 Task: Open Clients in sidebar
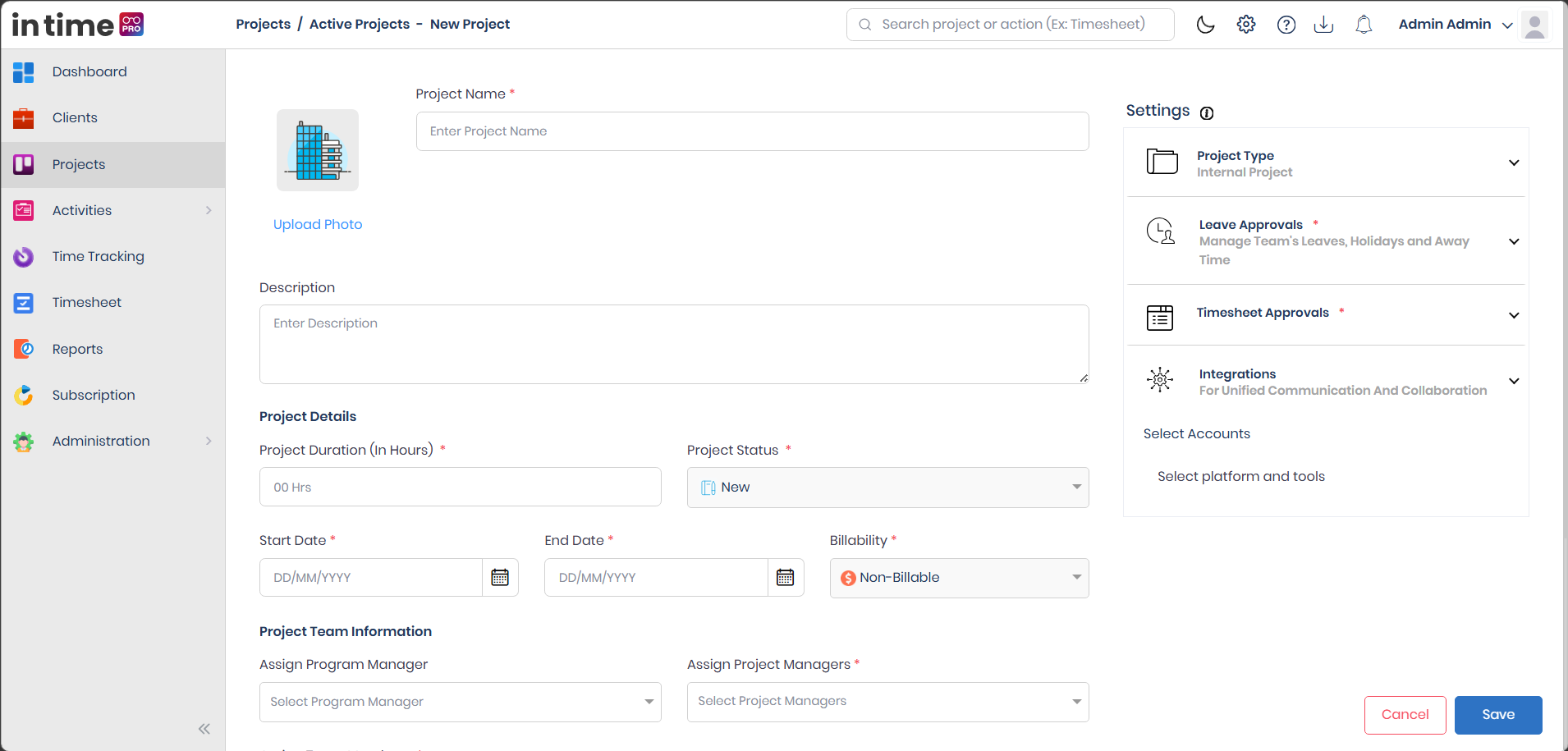click(x=113, y=118)
